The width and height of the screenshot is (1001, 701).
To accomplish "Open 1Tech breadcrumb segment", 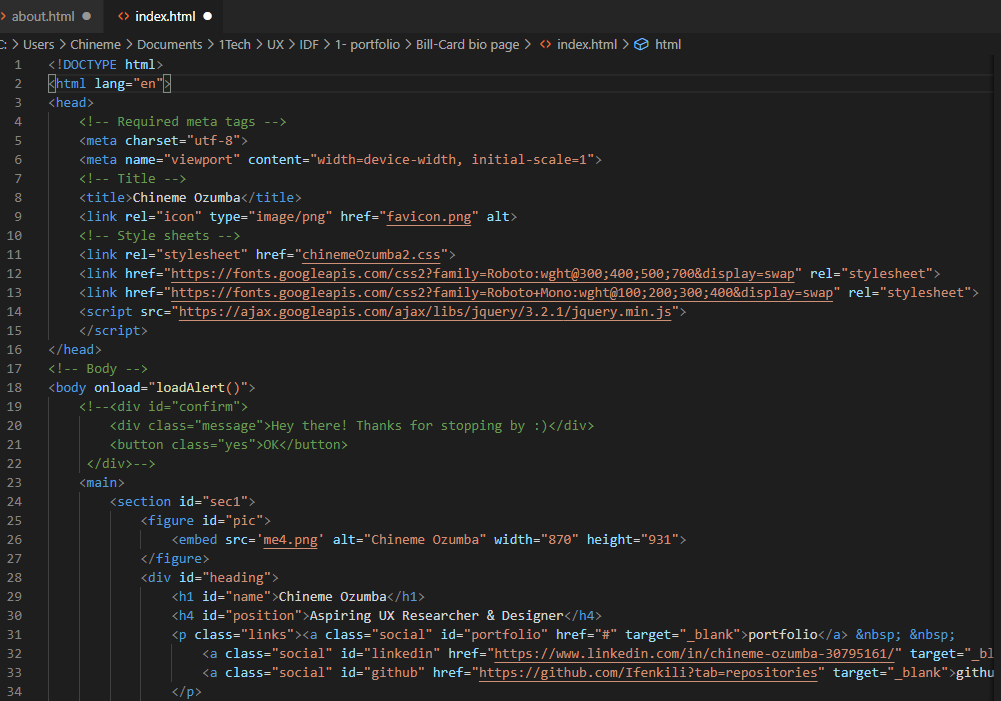I will pyautogui.click(x=234, y=45).
